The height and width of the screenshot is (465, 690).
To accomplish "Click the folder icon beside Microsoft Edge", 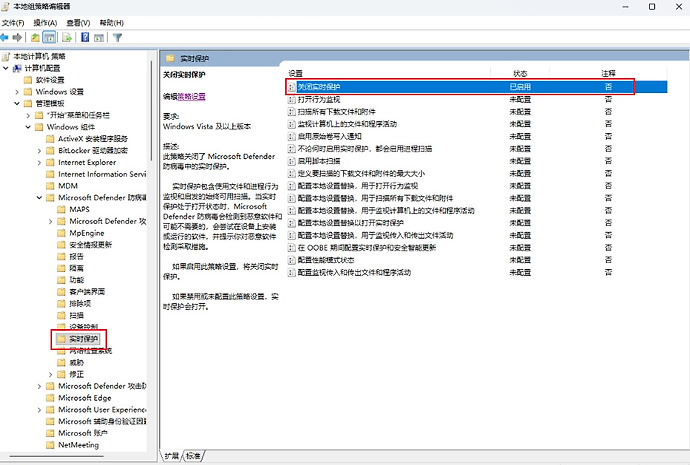I will [50, 398].
